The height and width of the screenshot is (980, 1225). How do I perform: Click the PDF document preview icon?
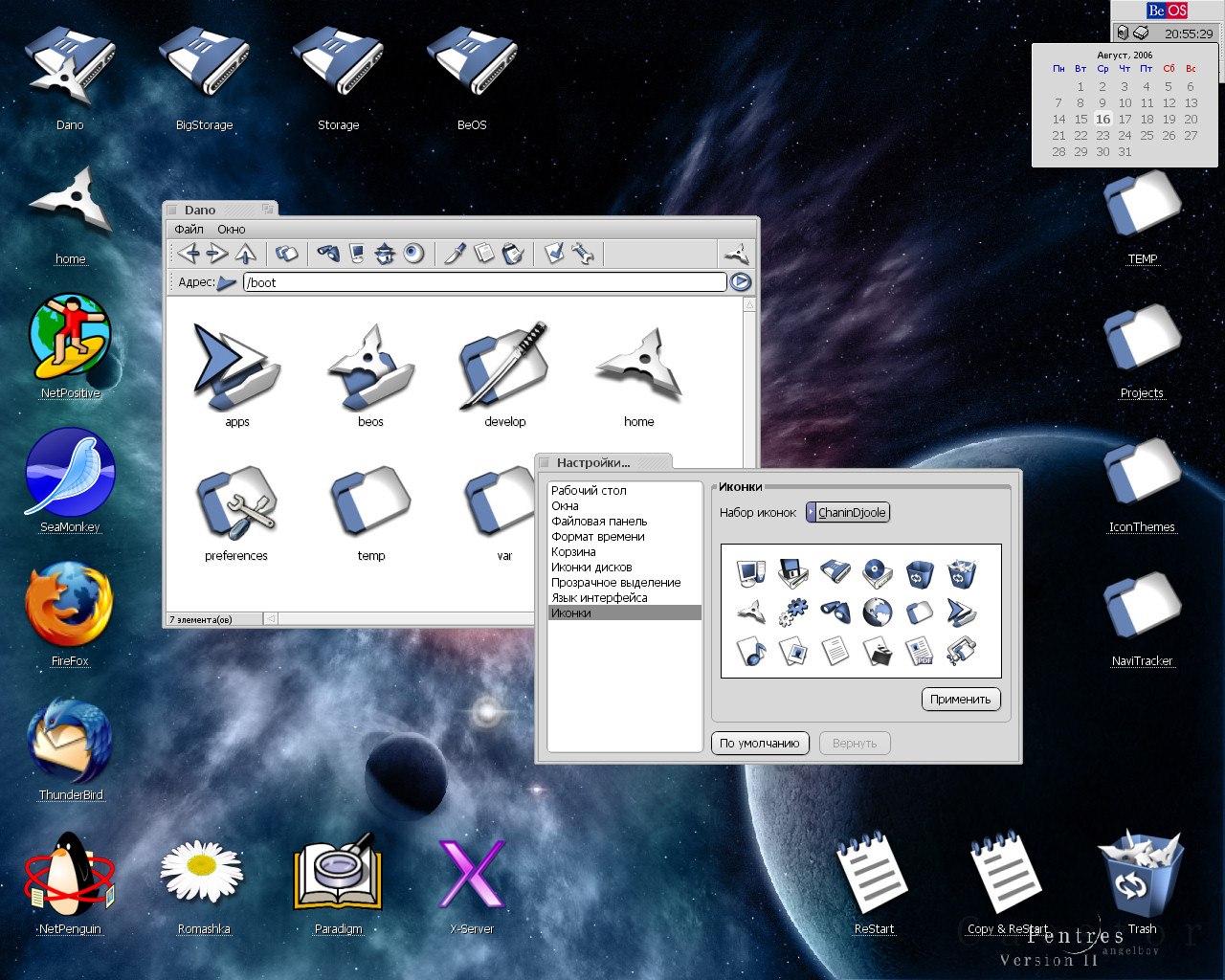click(x=920, y=652)
